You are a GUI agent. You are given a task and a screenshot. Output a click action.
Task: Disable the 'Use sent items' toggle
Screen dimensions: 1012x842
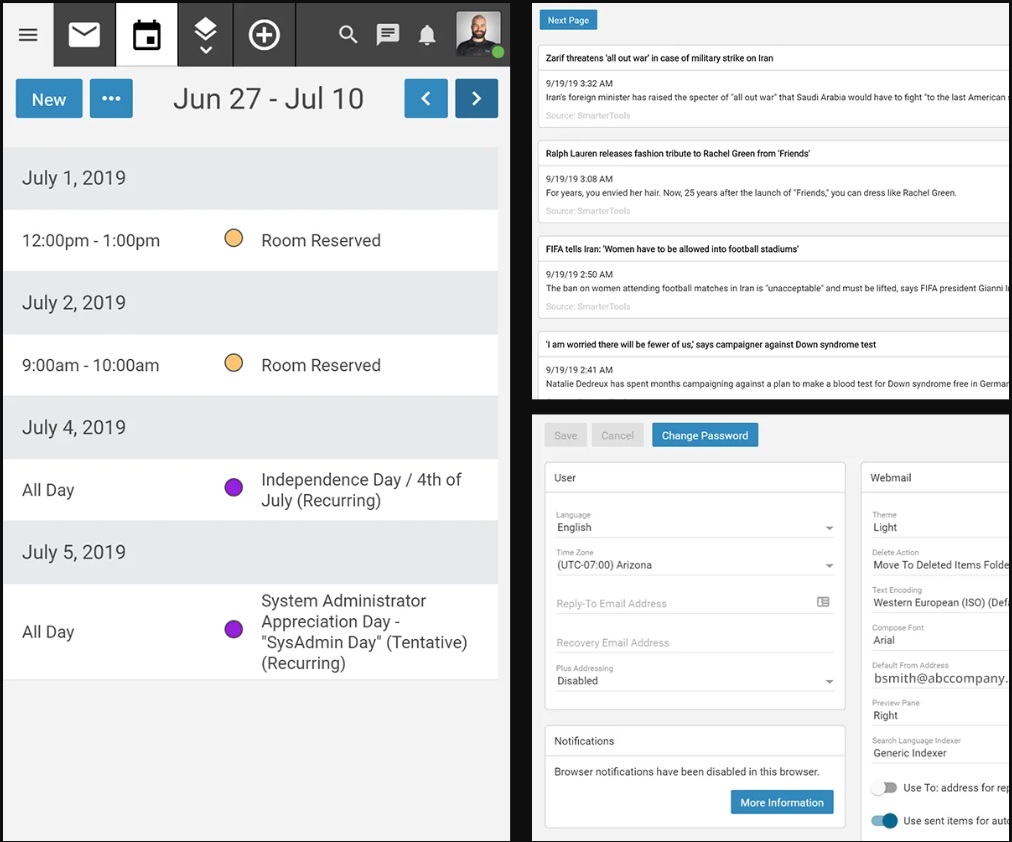(884, 820)
